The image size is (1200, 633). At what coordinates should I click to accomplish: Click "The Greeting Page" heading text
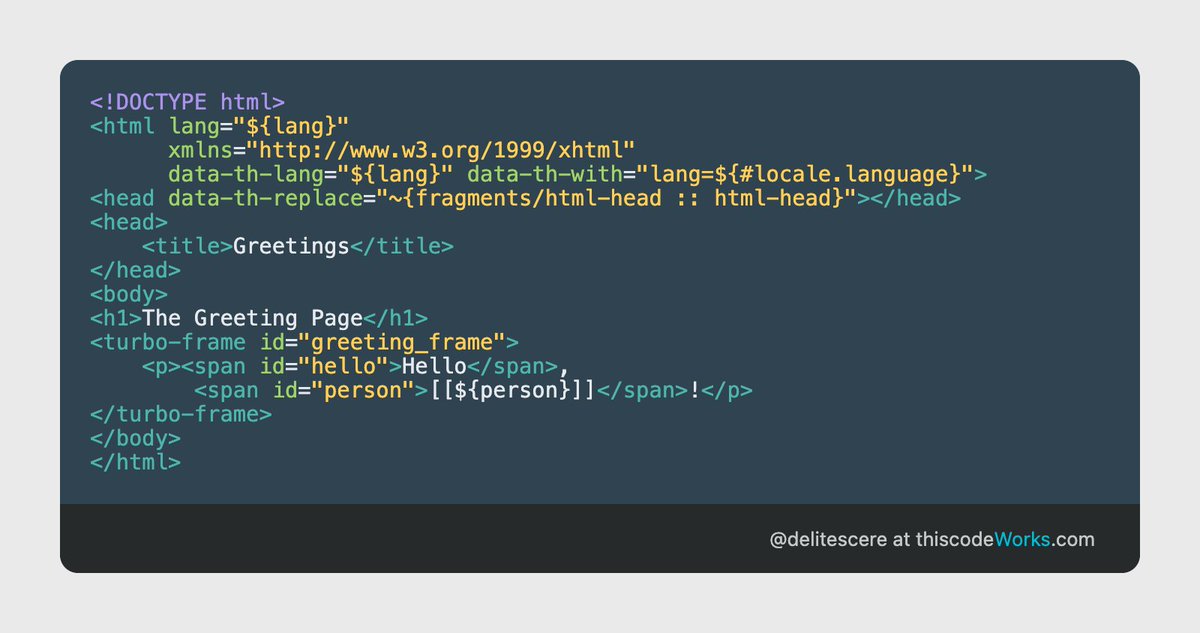(x=252, y=318)
